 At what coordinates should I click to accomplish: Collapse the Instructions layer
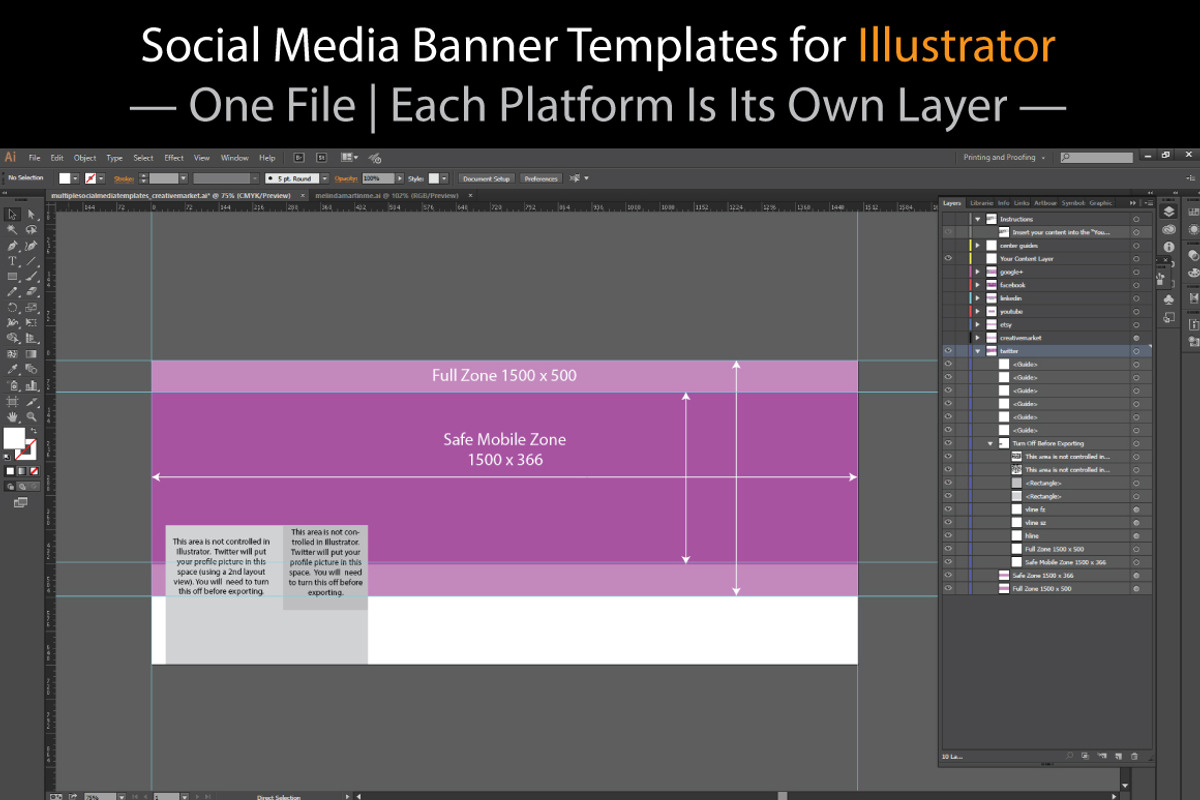click(978, 219)
